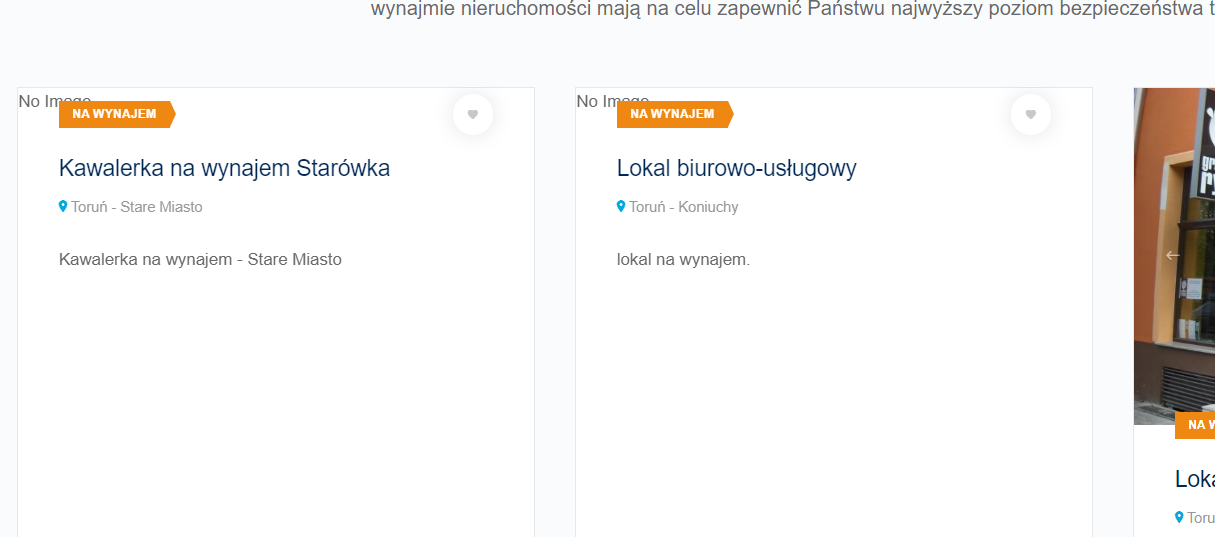Image resolution: width=1215 pixels, height=537 pixels.
Task: Click description "Kawalerka na wynajem - Stare Miasto"
Action: 200,260
